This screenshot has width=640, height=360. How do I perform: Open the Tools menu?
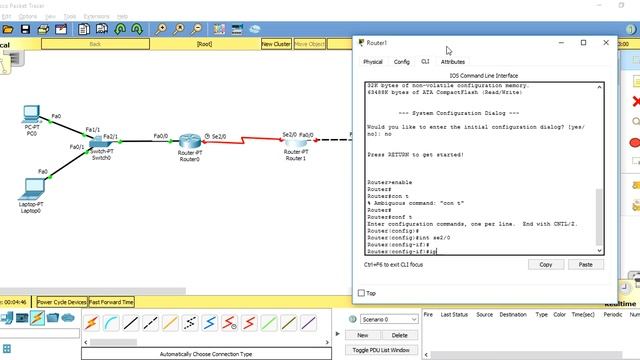click(70, 16)
